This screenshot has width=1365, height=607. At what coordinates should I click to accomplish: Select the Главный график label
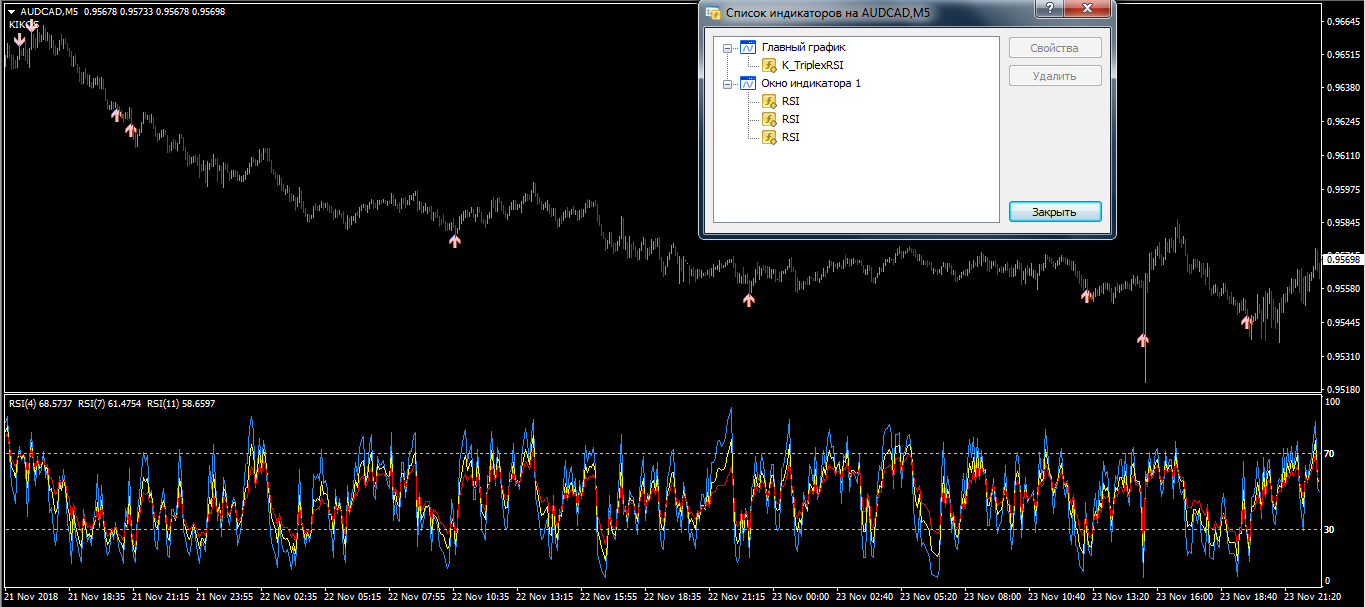(803, 47)
